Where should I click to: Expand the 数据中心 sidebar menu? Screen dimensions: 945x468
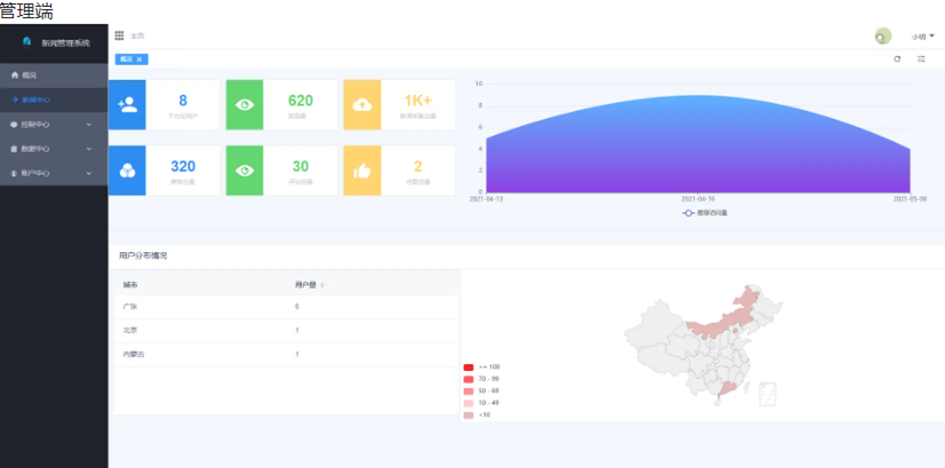[x=54, y=149]
